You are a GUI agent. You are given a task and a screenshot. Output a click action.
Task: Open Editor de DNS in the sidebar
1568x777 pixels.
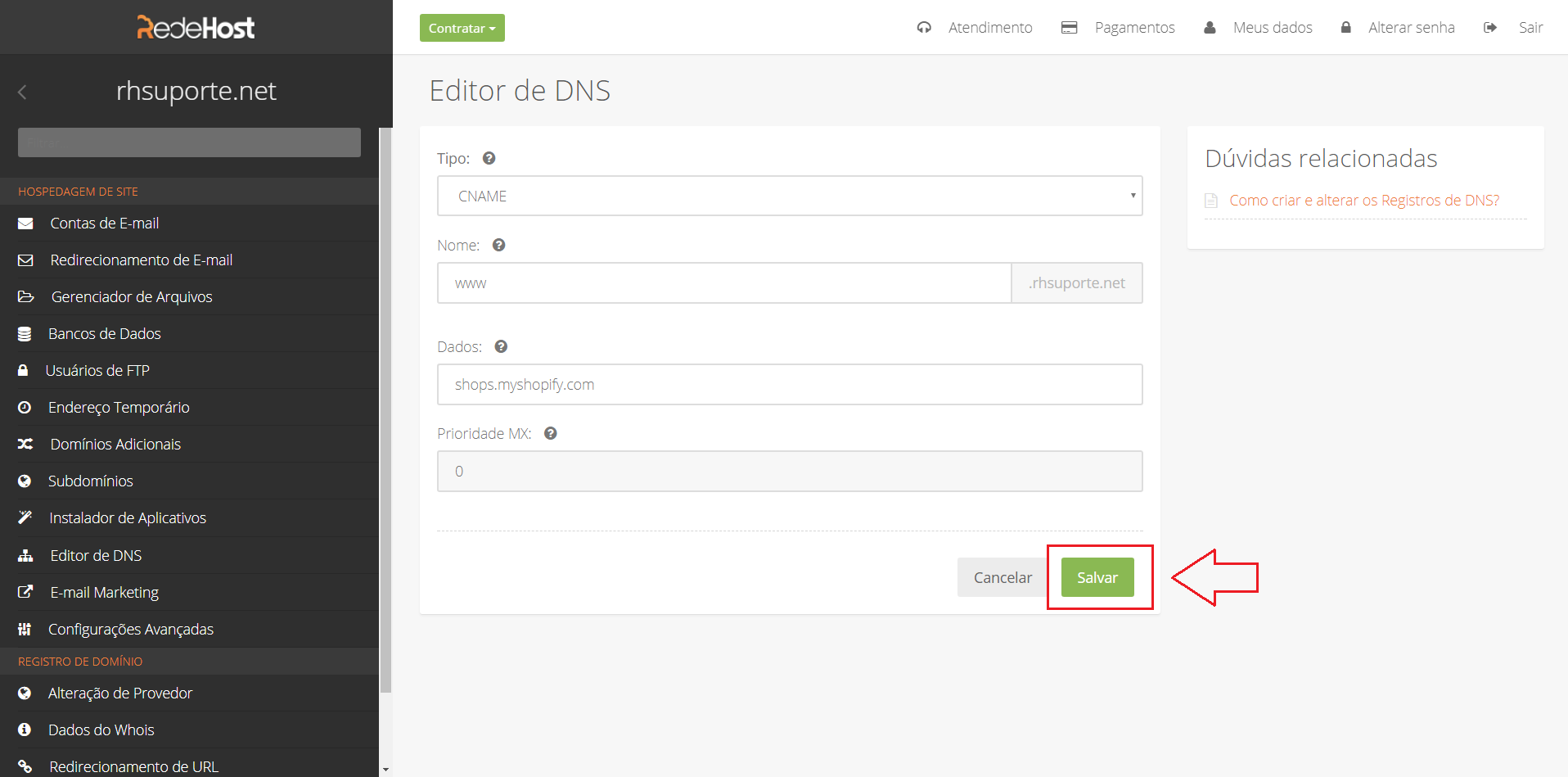point(96,556)
